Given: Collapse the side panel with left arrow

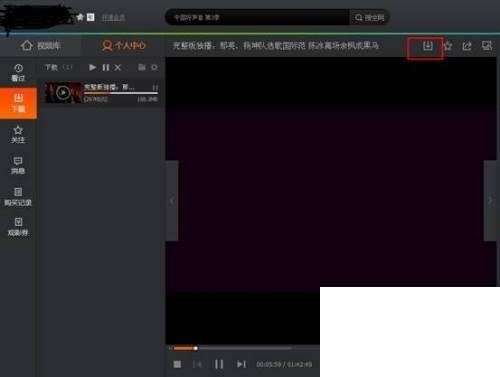Looking at the screenshot, I should pyautogui.click(x=172, y=200).
